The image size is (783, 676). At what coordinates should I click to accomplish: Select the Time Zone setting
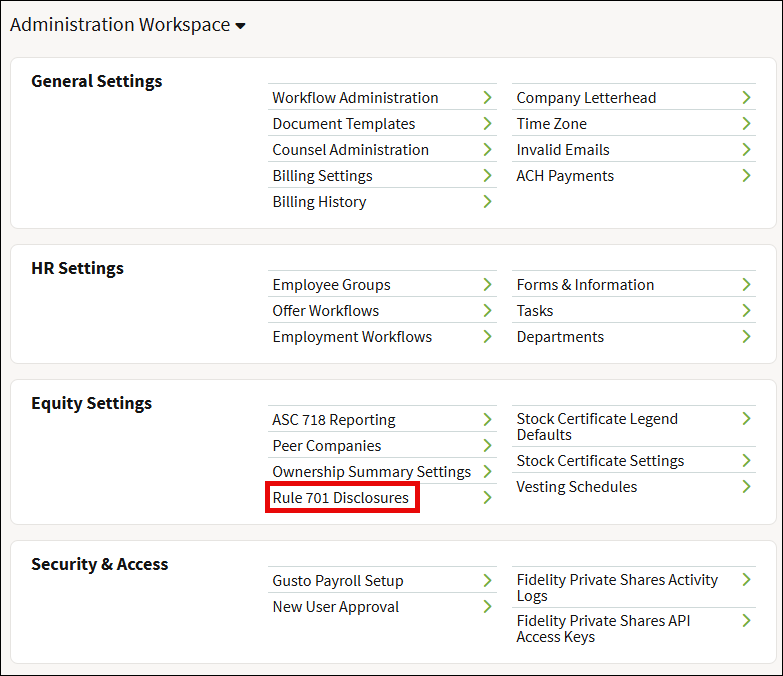552,124
